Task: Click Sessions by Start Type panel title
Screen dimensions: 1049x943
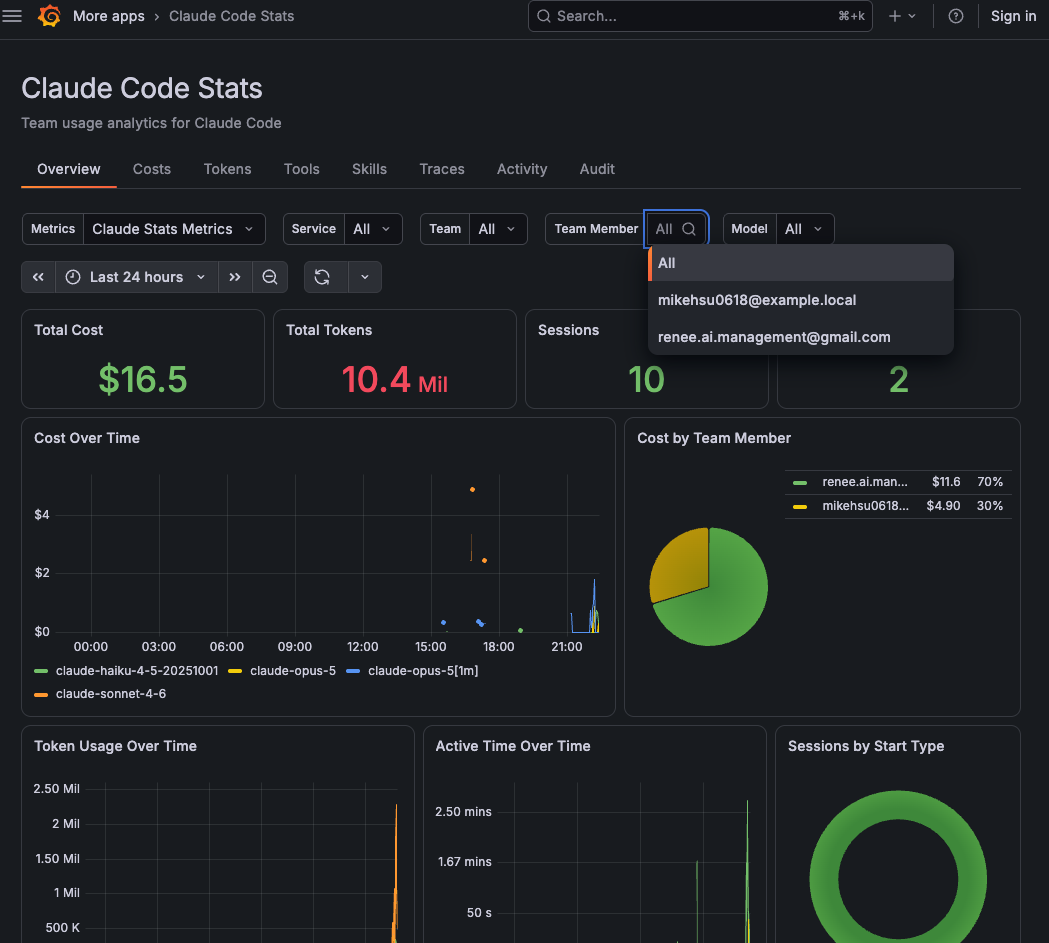Action: pos(866,746)
